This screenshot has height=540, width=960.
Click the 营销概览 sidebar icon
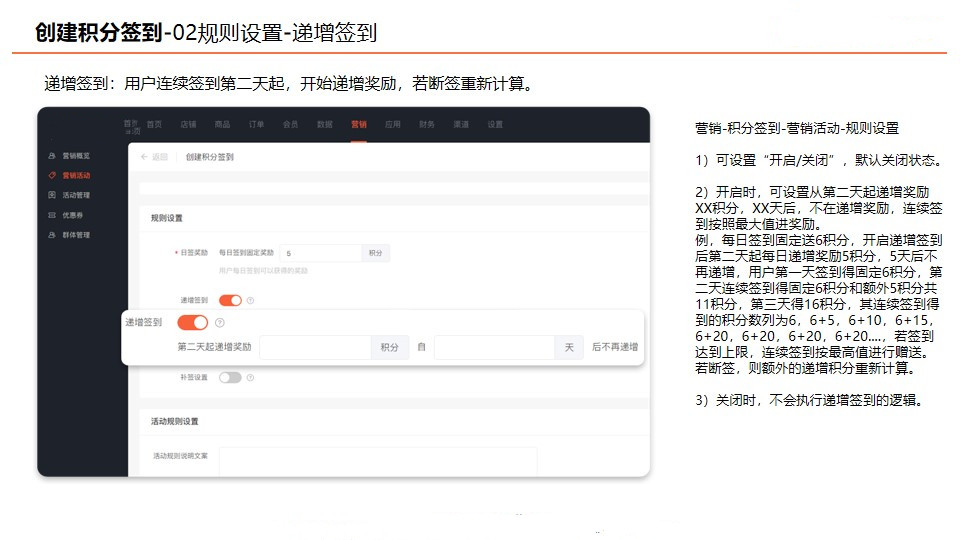coord(52,156)
